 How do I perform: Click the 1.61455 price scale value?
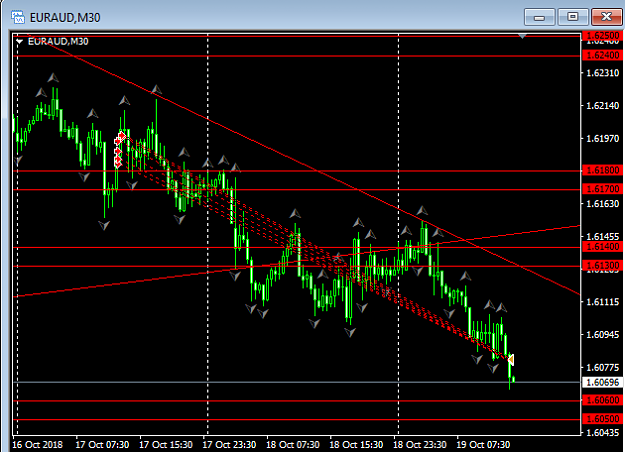click(x=603, y=236)
